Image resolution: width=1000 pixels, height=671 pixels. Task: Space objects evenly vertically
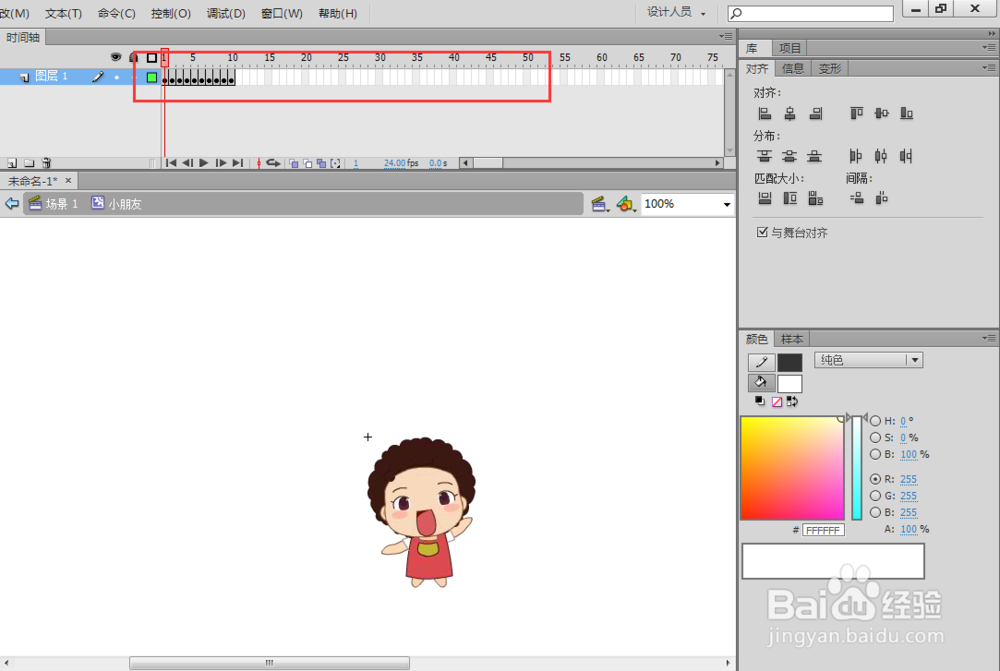[857, 198]
